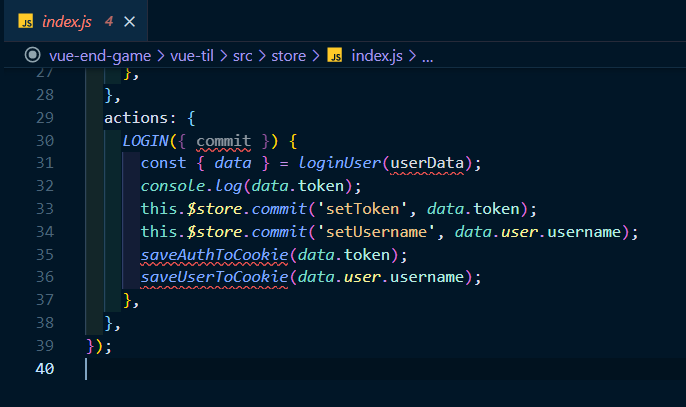
Task: Close the index.js tab
Action: 130,21
